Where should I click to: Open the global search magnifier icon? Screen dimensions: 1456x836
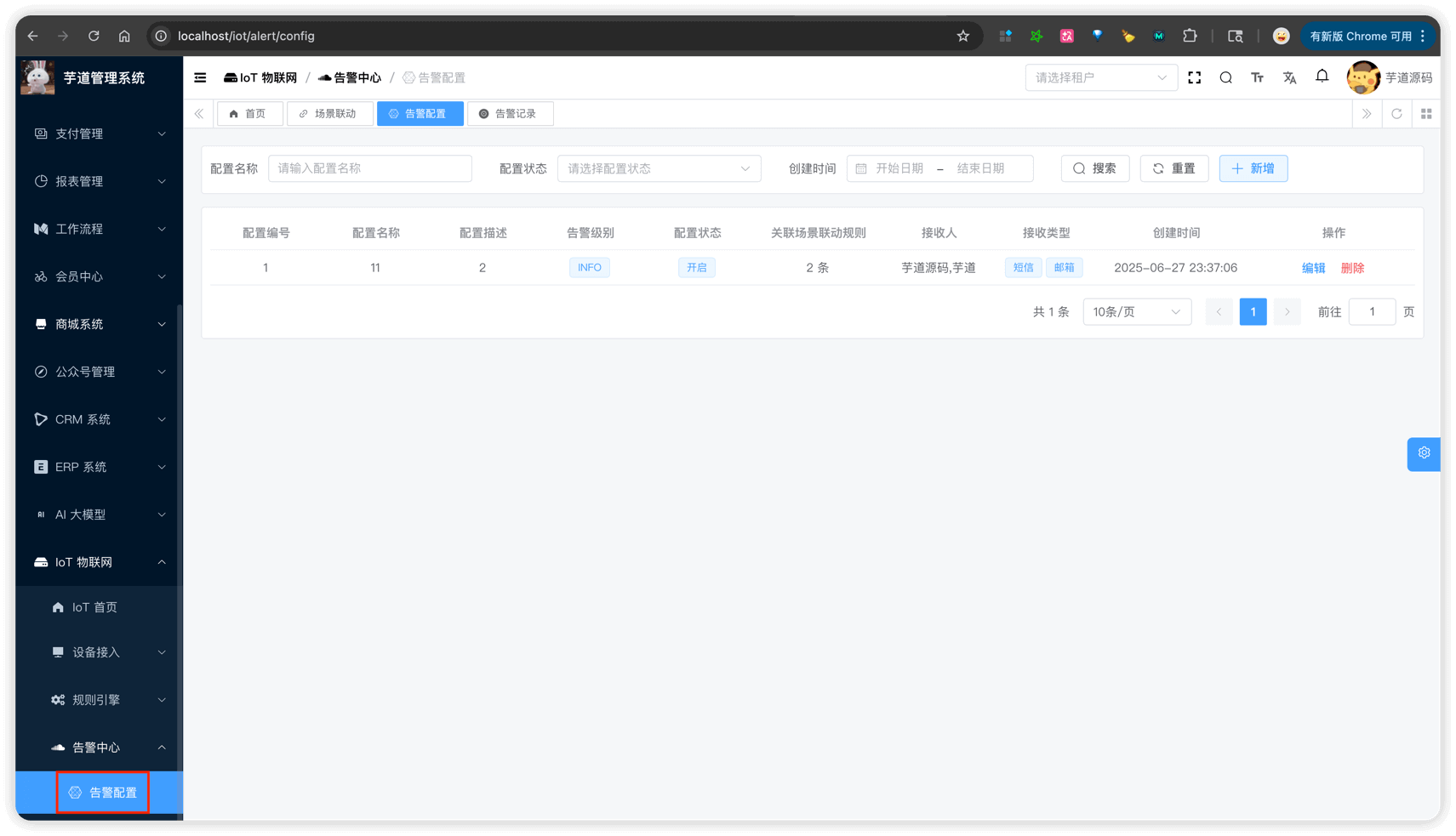(1225, 77)
